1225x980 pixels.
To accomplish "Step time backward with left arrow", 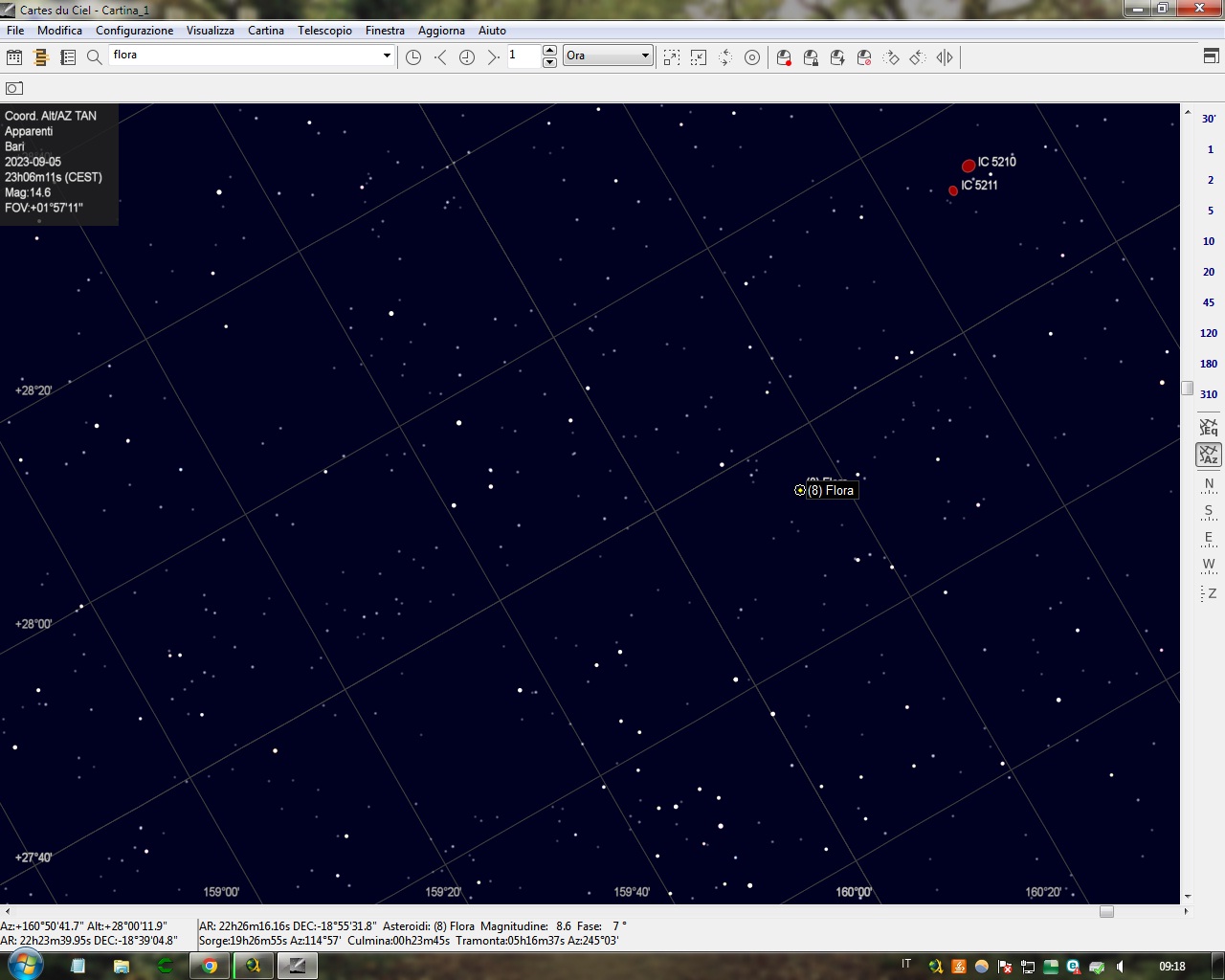I will 440,57.
